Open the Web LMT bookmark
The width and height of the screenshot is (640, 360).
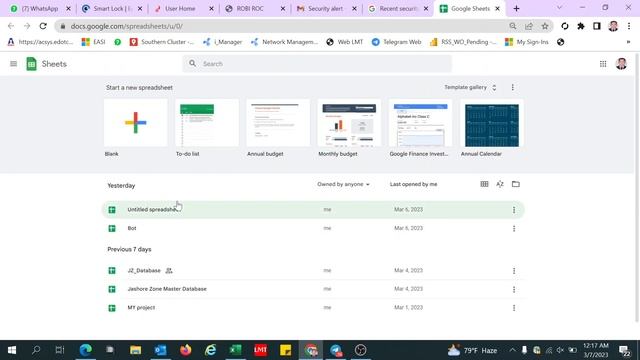[344, 42]
